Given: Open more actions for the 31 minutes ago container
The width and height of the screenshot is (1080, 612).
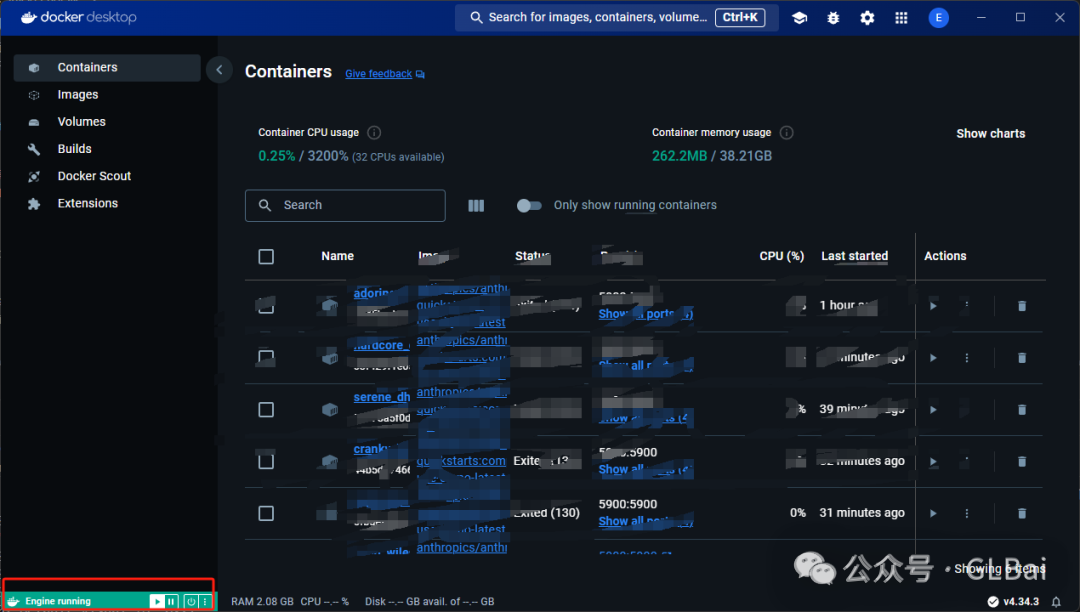Looking at the screenshot, I should click(x=967, y=513).
